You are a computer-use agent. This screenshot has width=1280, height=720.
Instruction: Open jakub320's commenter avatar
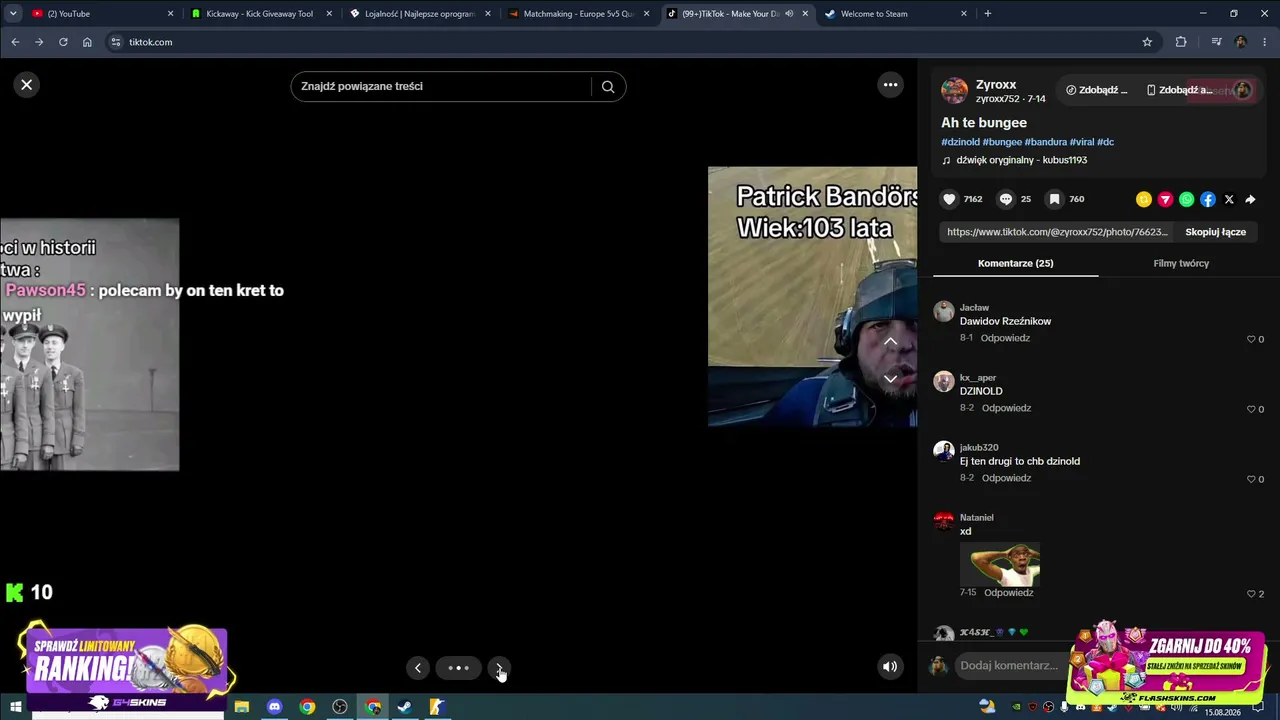[944, 451]
